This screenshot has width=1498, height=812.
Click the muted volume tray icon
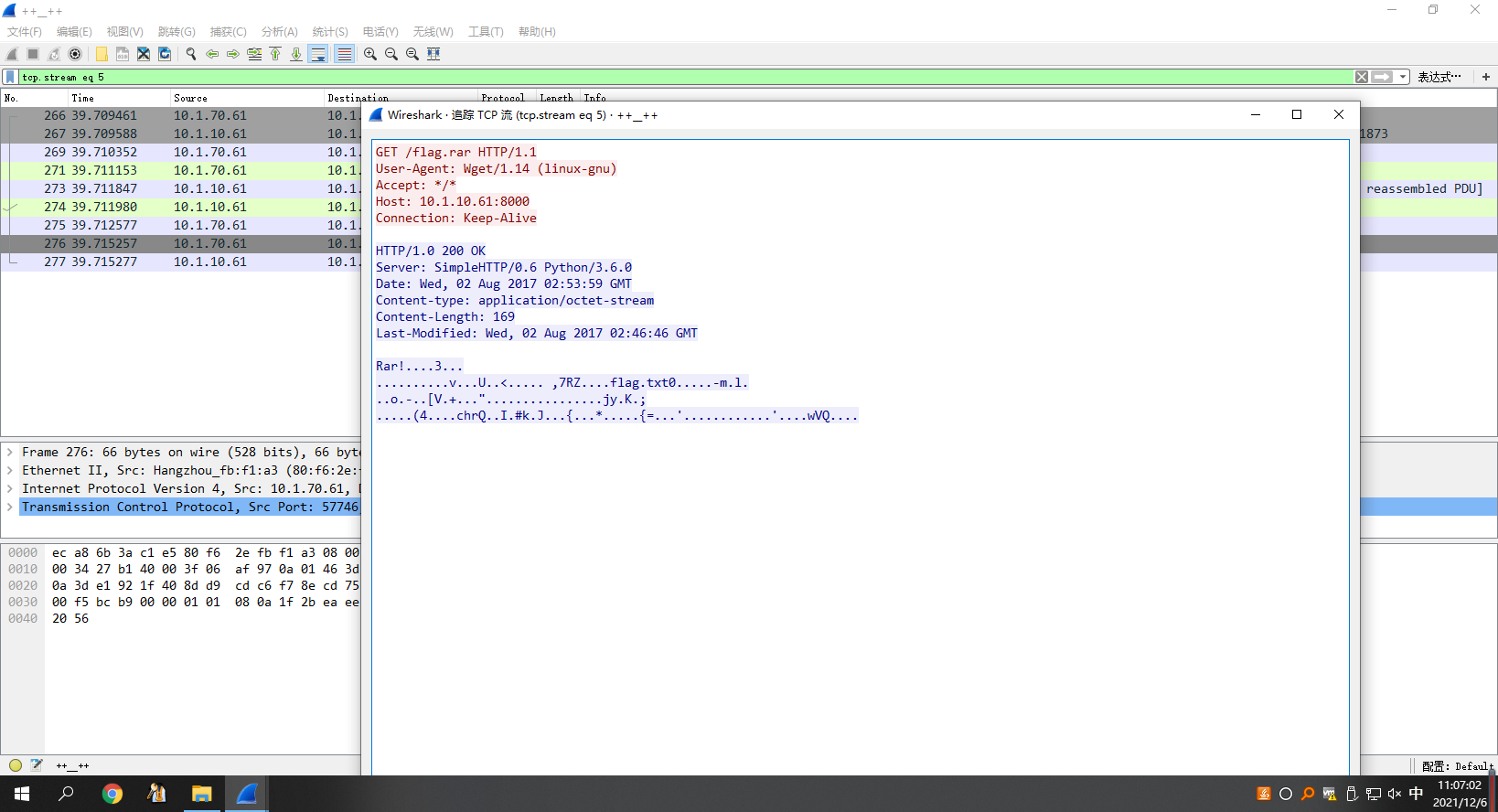(1395, 794)
